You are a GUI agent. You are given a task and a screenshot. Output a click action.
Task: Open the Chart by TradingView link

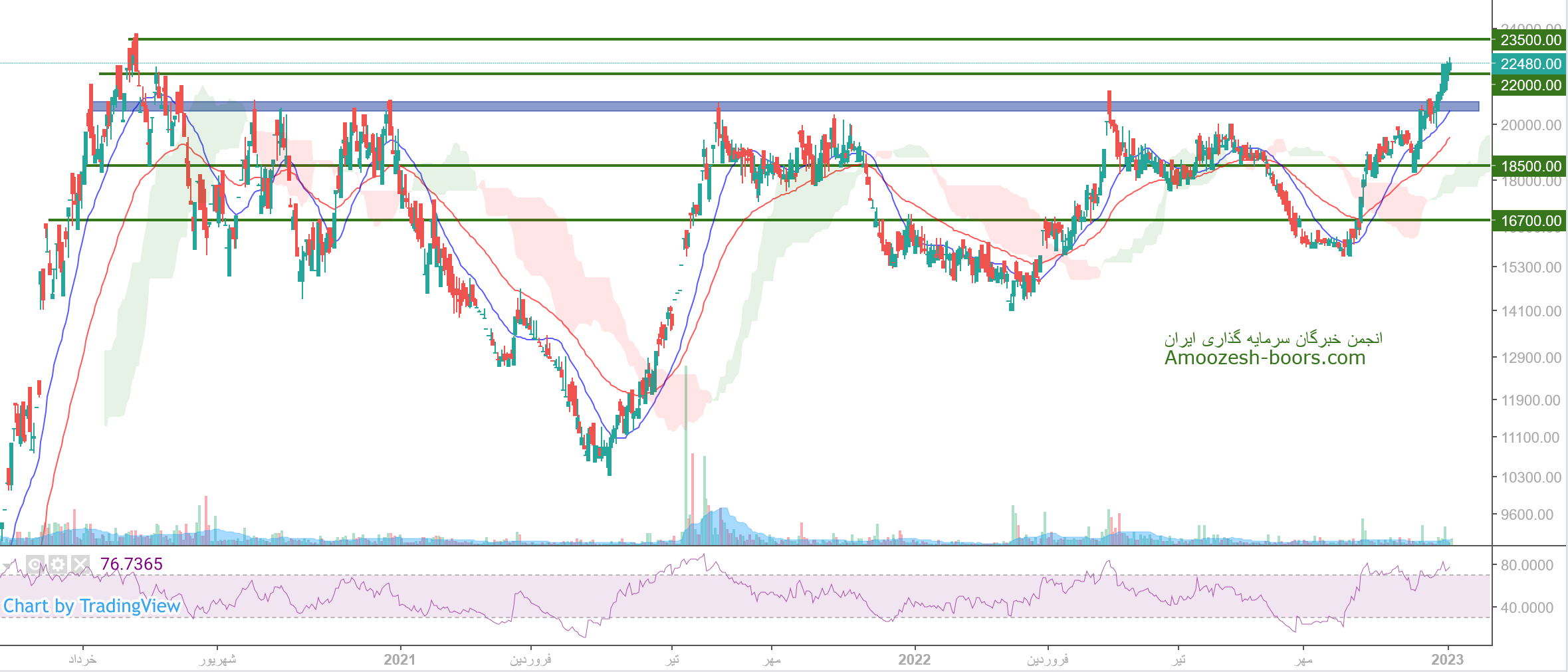[x=92, y=606]
